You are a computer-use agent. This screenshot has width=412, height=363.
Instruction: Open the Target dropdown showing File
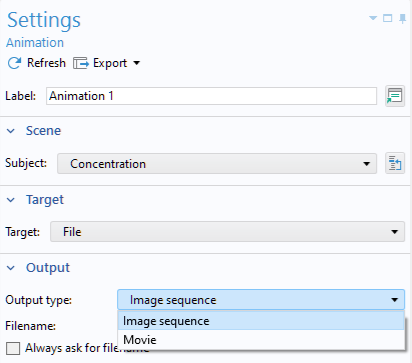(227, 232)
